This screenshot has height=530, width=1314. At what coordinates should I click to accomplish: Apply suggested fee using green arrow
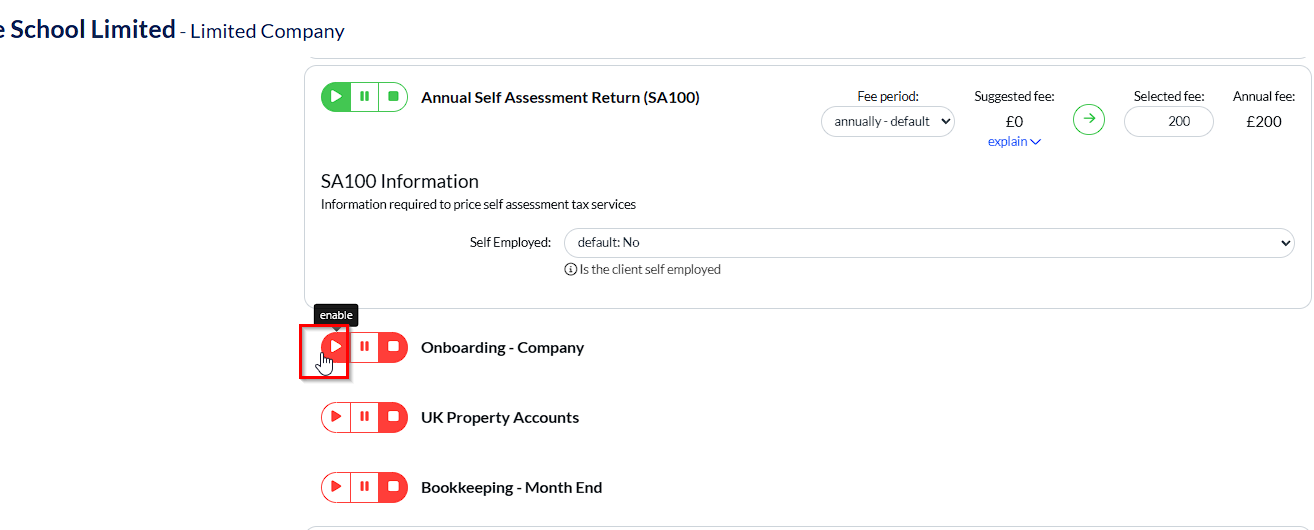1089,120
